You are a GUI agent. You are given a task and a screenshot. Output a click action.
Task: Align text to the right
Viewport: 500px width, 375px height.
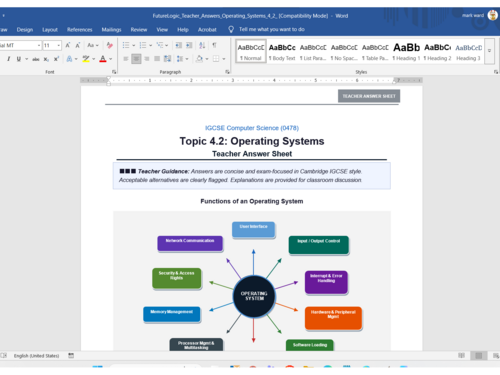tap(147, 59)
